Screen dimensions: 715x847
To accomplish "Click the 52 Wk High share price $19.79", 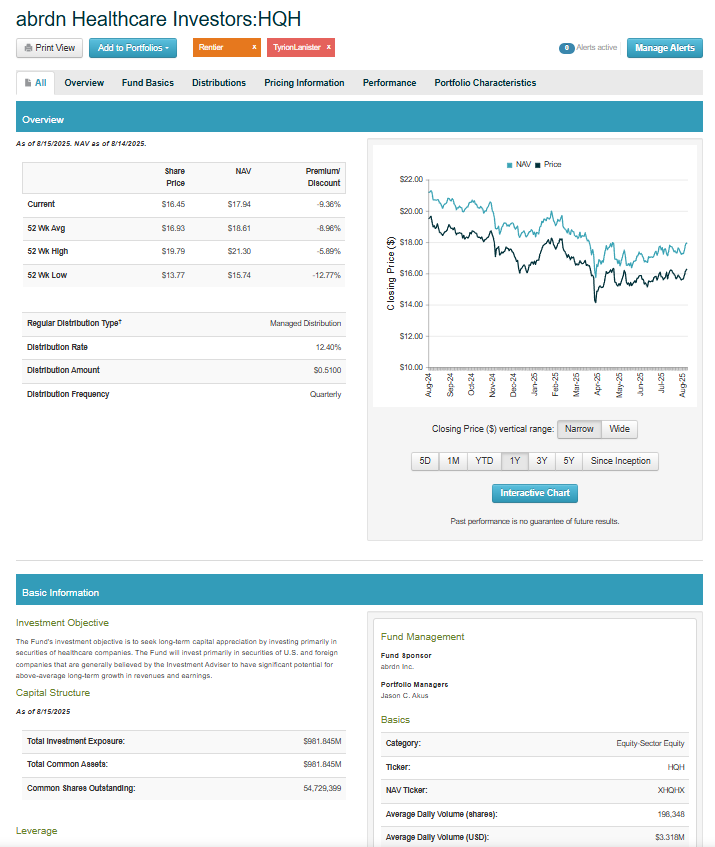I will coord(173,252).
